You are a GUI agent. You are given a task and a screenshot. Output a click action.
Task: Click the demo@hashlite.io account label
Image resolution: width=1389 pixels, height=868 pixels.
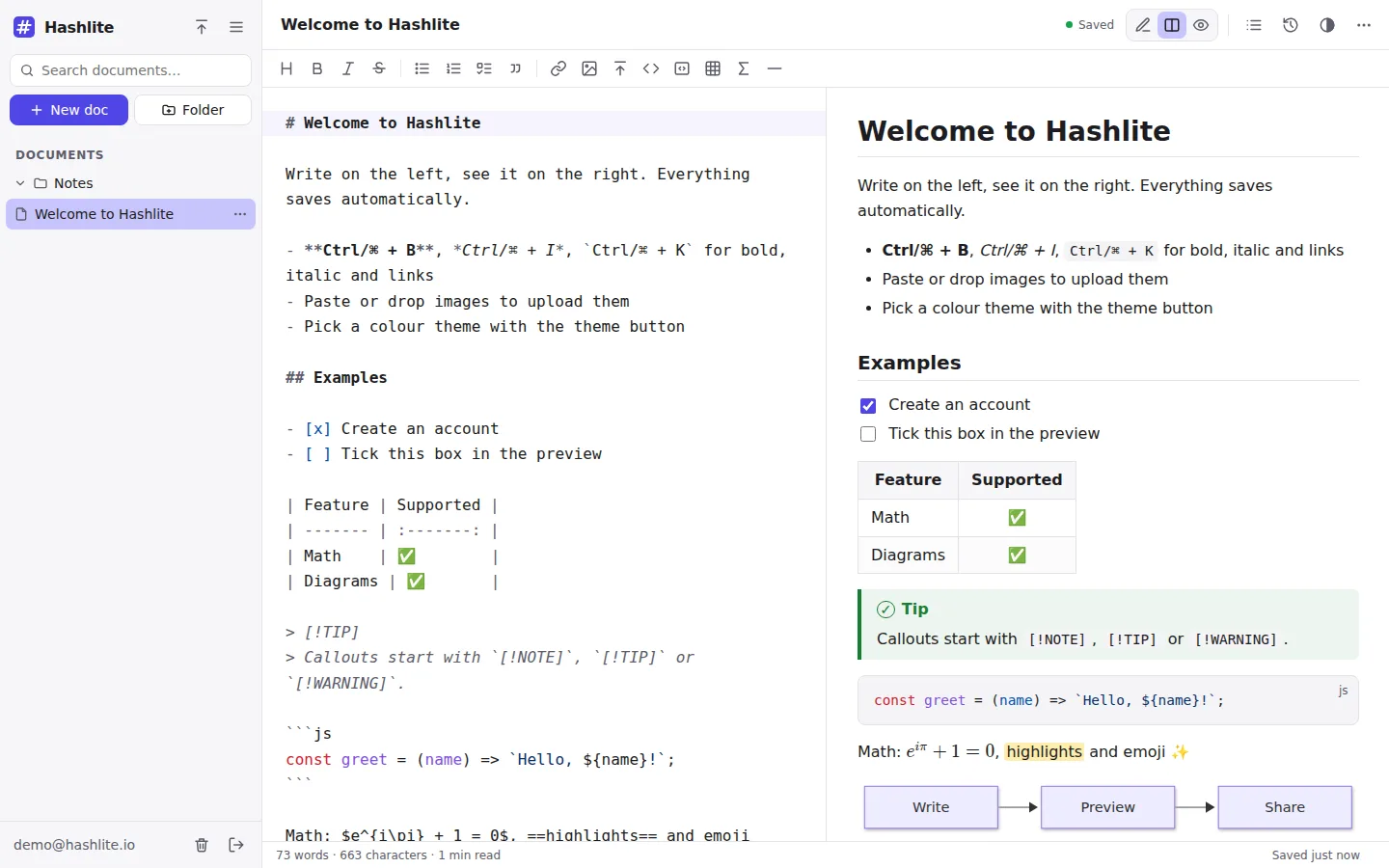(74, 845)
